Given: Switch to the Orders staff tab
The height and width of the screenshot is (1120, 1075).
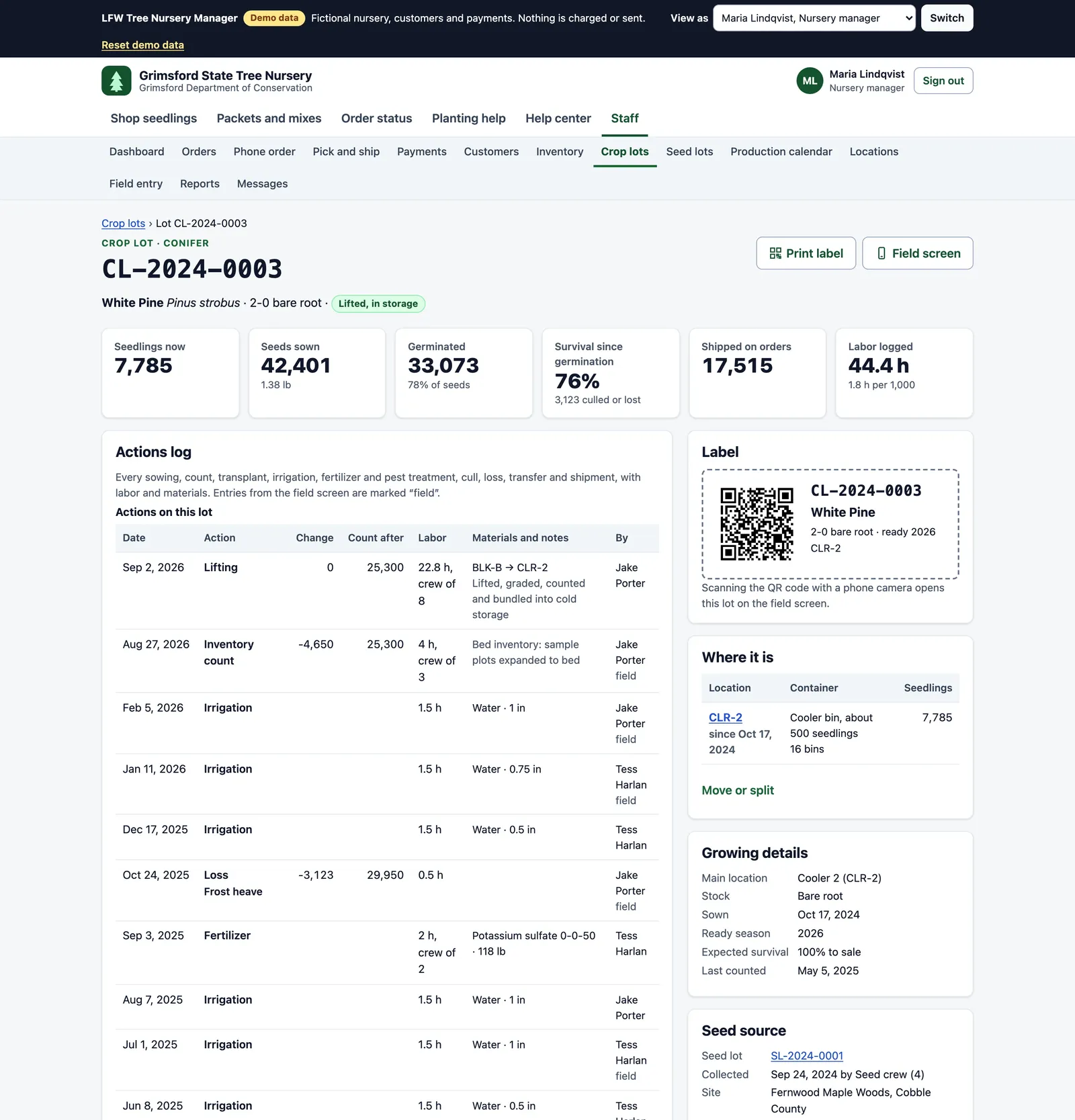Looking at the screenshot, I should tap(199, 152).
